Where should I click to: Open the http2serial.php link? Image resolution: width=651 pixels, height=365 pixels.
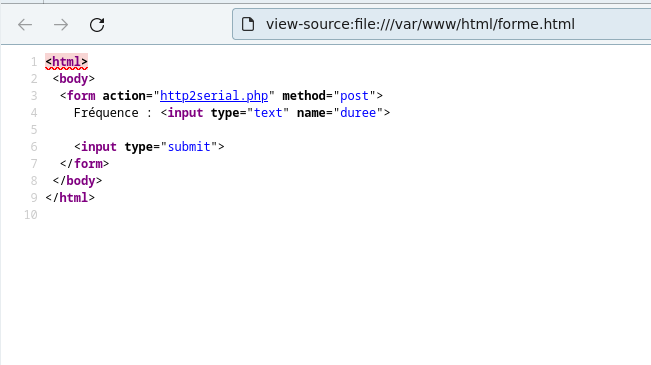[214, 96]
